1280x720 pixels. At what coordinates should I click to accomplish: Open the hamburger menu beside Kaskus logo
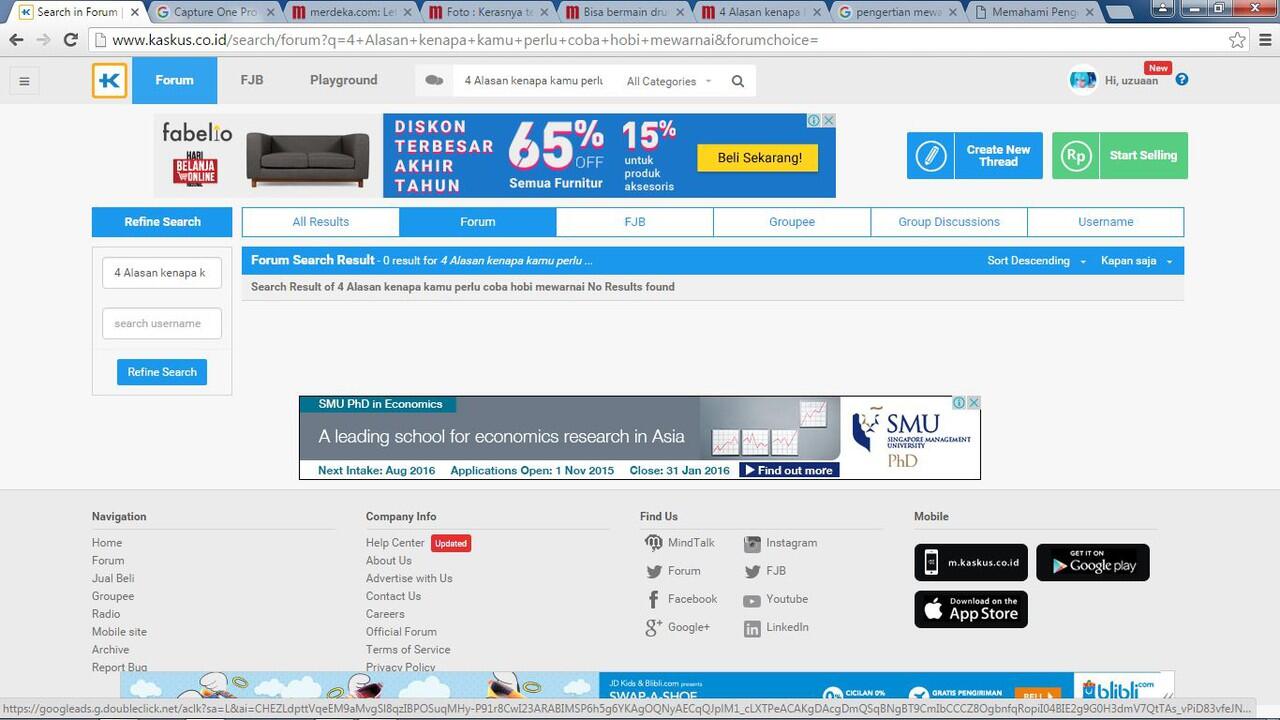pyautogui.click(x=24, y=81)
